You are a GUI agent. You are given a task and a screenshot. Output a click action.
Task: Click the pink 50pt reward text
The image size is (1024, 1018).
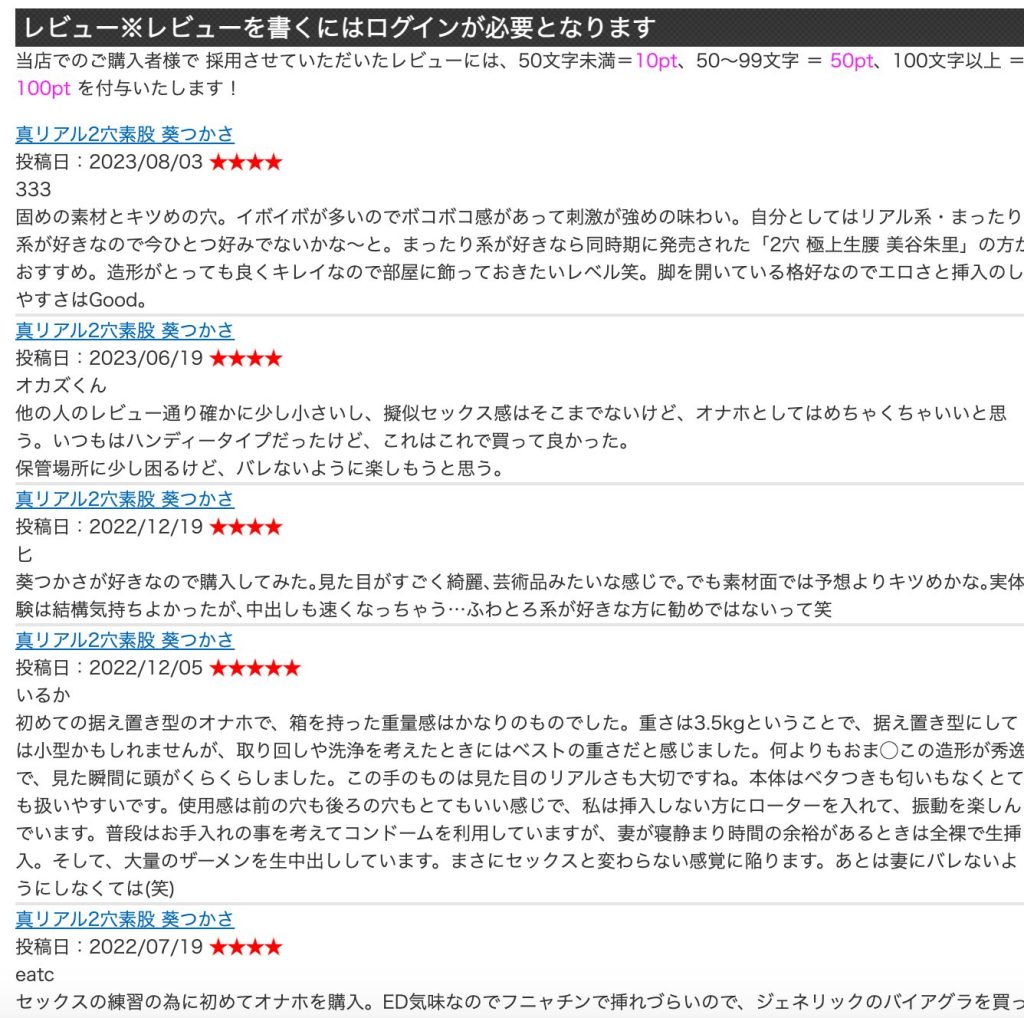pos(851,61)
